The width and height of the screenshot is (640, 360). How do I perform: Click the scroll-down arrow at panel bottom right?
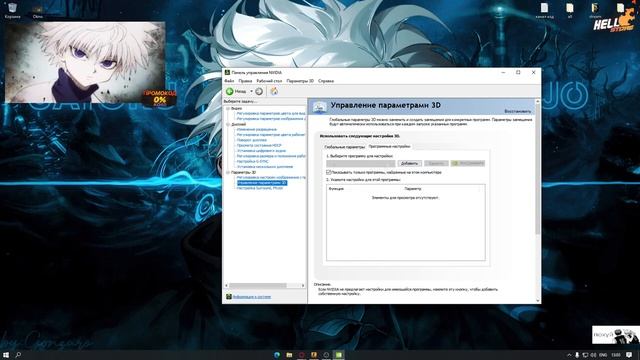(538, 301)
